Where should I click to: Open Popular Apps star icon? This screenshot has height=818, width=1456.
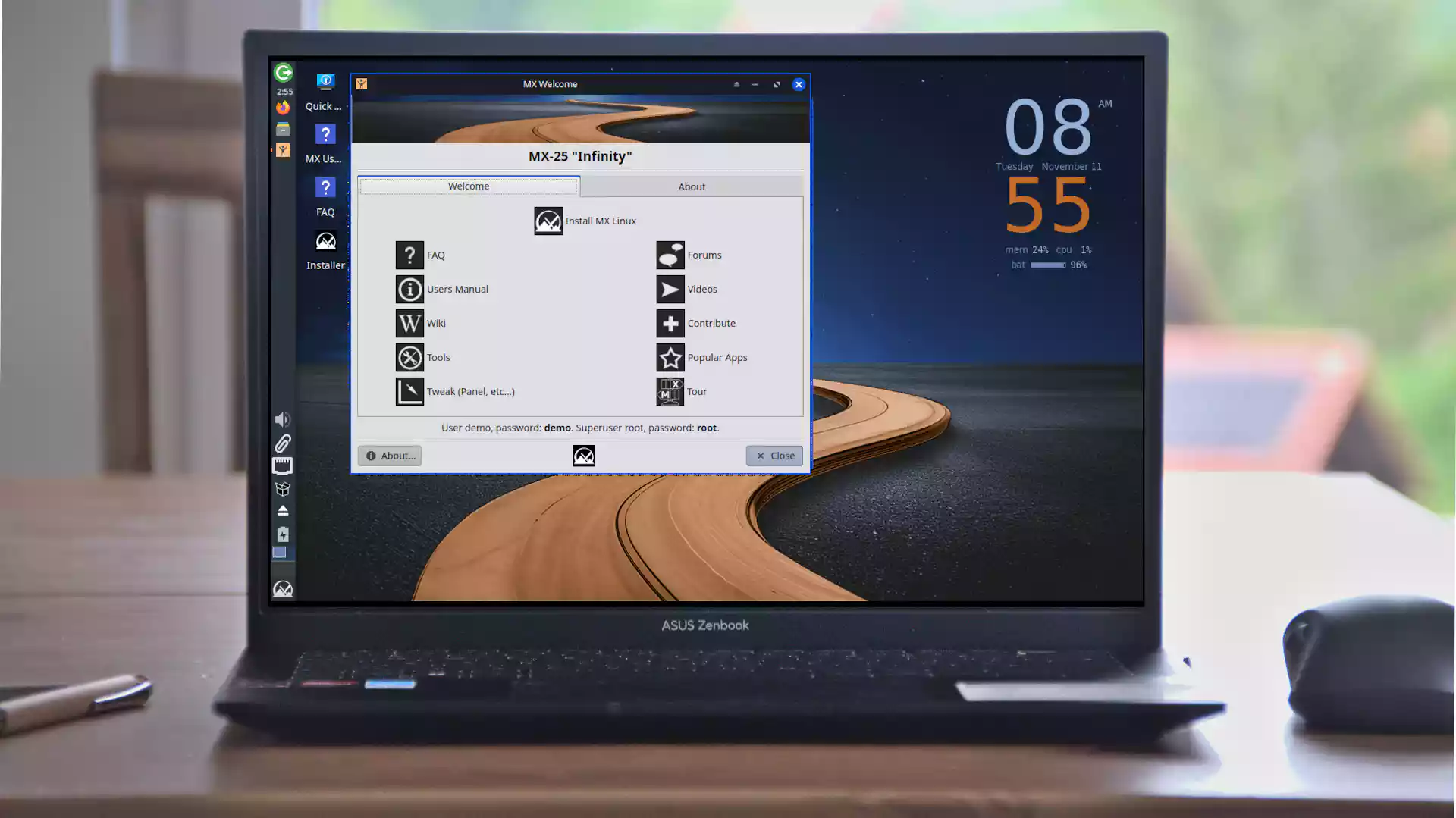click(670, 358)
